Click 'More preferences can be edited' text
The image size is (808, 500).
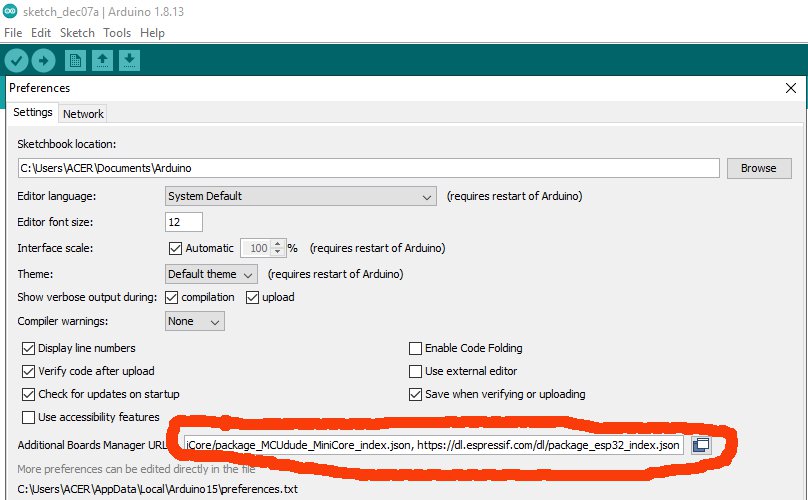136,469
